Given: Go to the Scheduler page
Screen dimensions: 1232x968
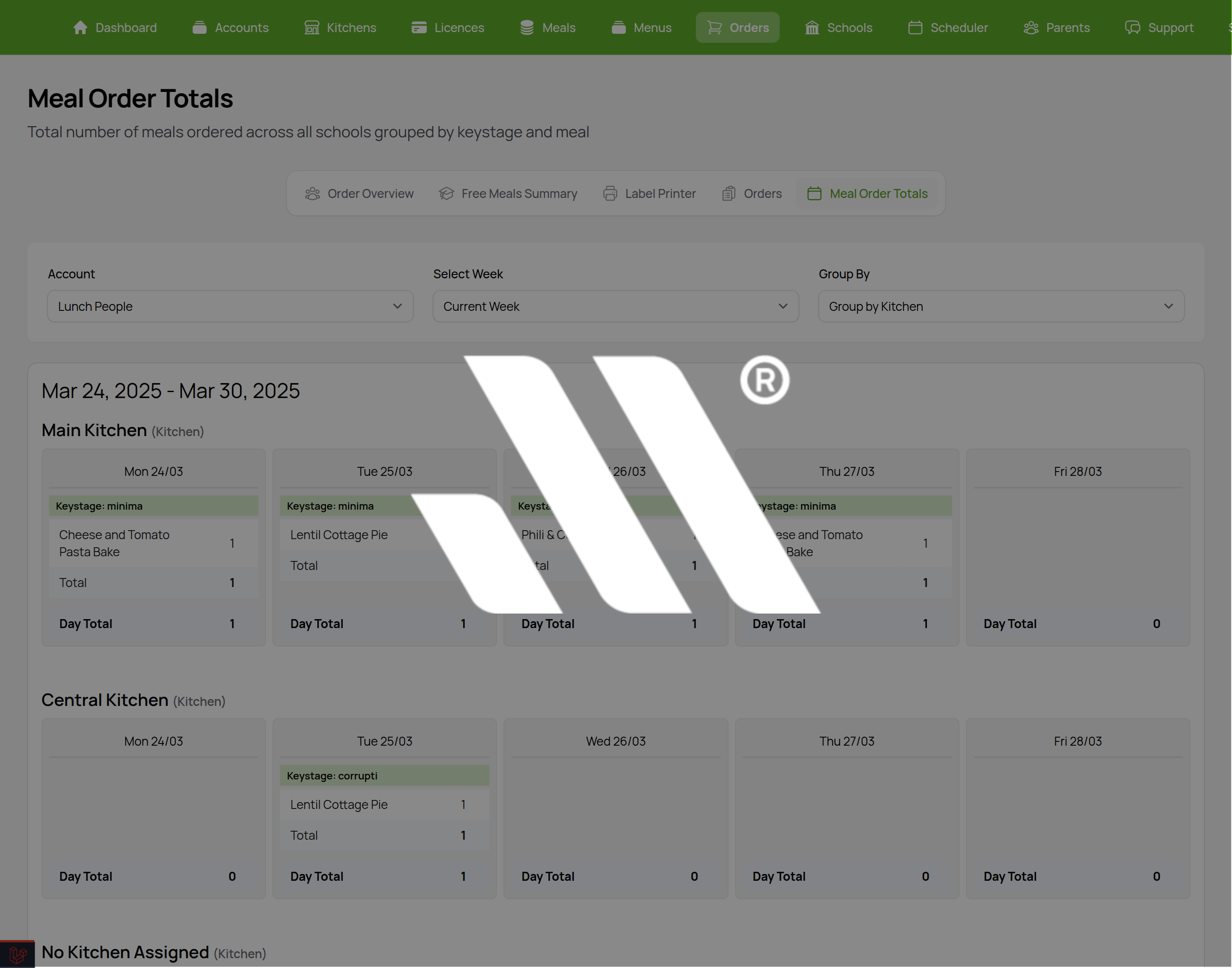Looking at the screenshot, I should tap(948, 28).
